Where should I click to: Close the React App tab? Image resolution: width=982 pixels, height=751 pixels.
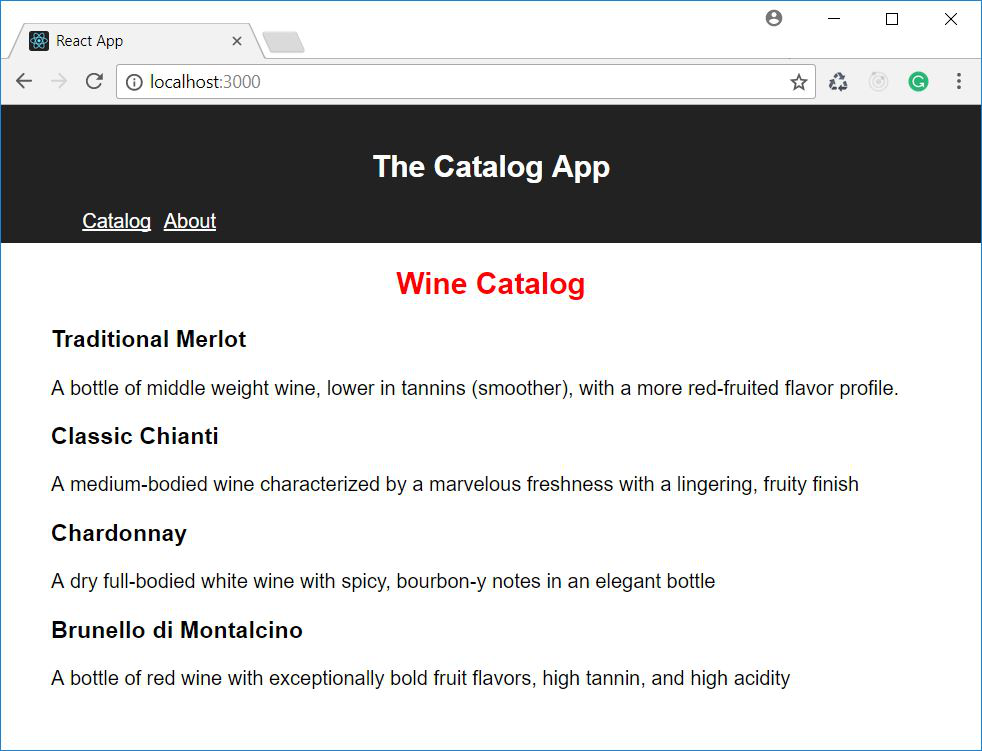(x=237, y=41)
